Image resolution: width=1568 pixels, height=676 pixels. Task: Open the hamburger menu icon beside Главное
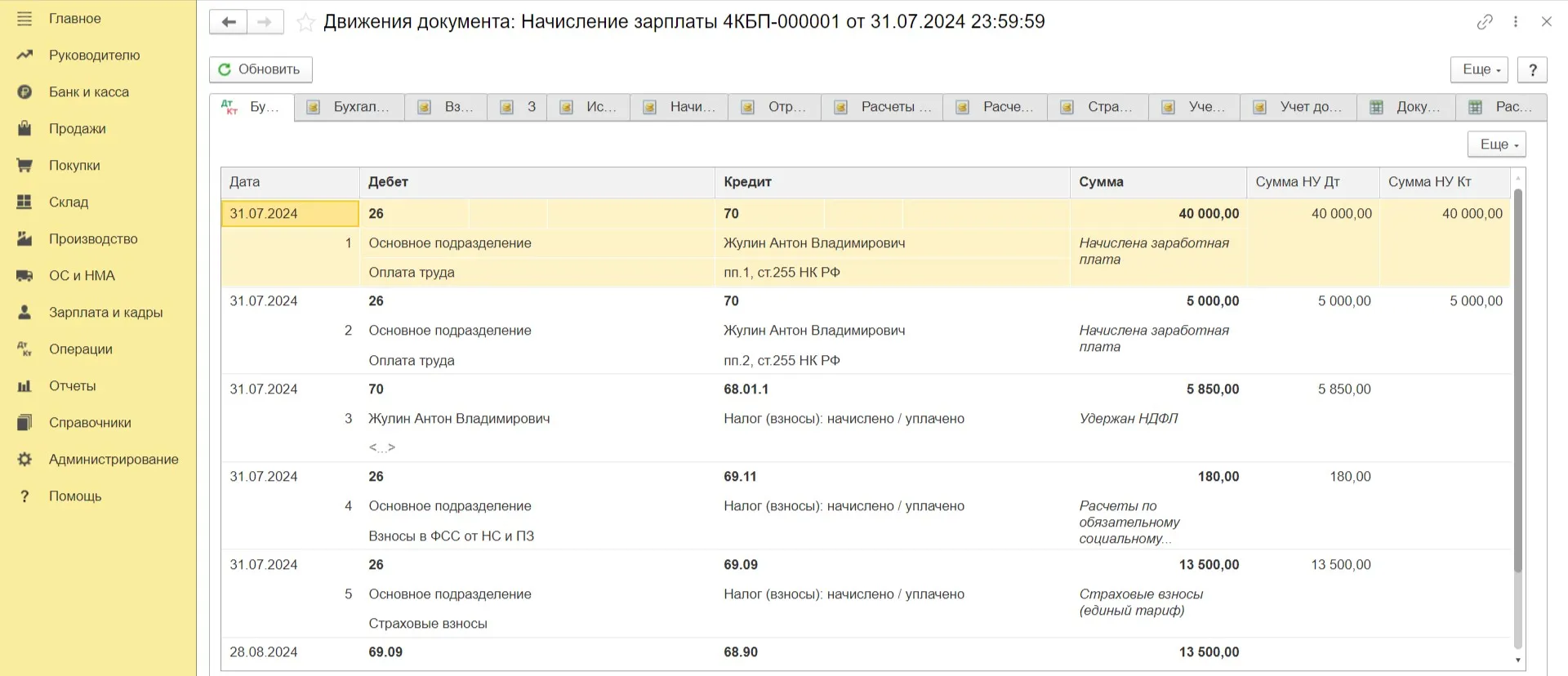[x=24, y=19]
